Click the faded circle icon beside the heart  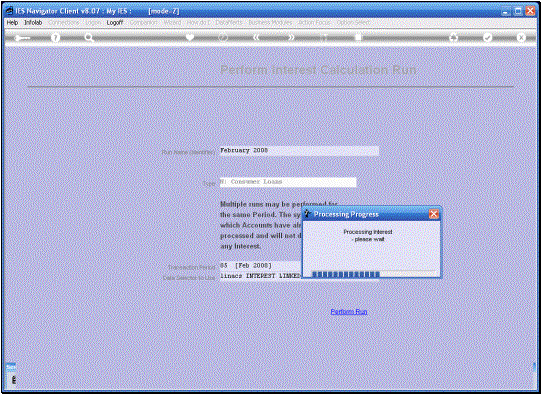click(223, 37)
